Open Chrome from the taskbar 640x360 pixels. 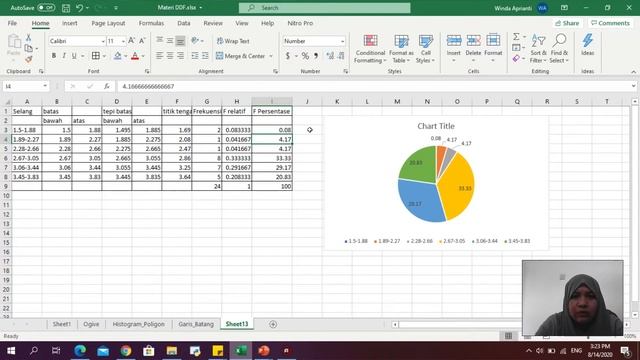(x=126, y=351)
